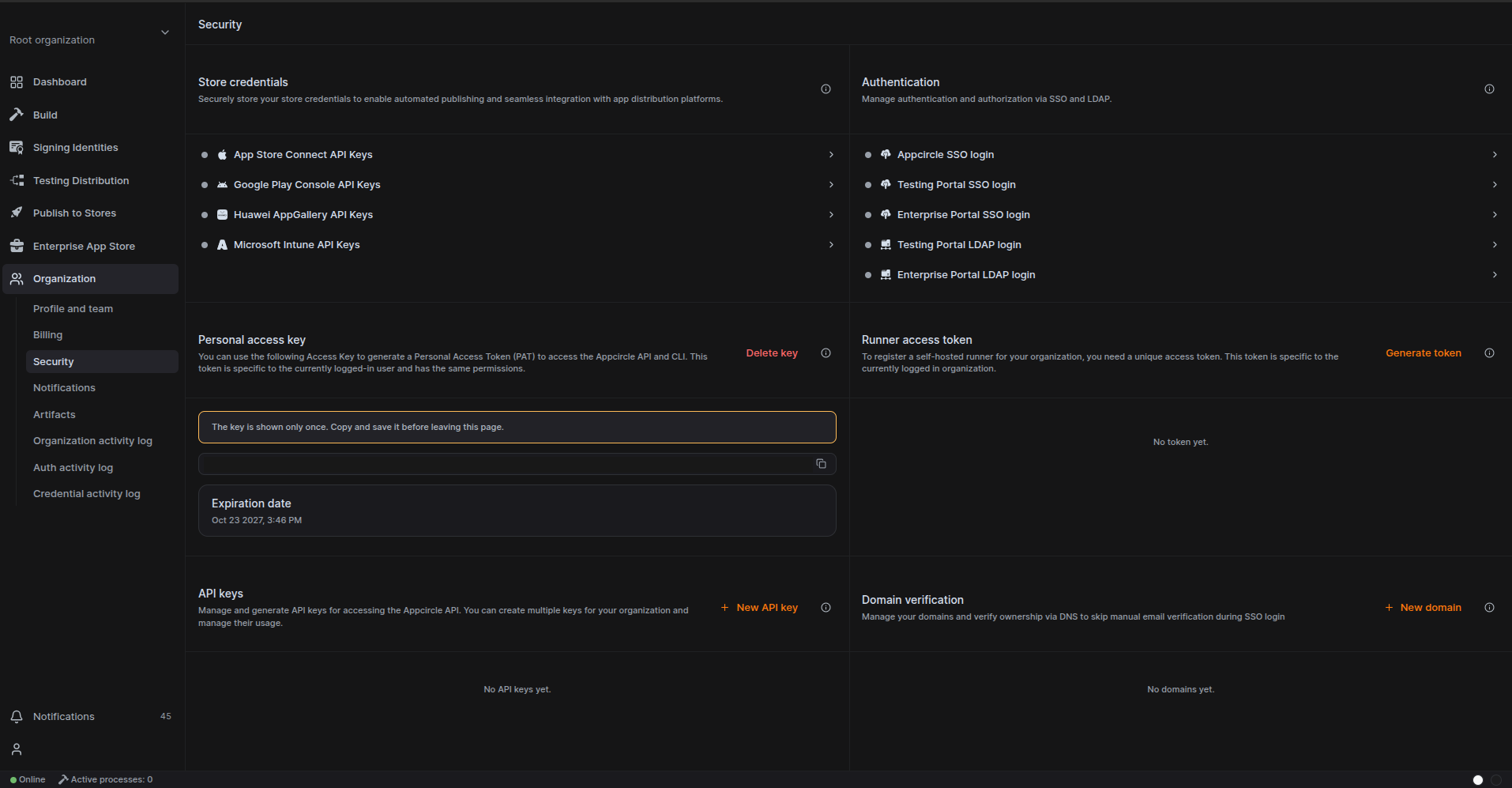Add a New domain for verification

[1423, 608]
